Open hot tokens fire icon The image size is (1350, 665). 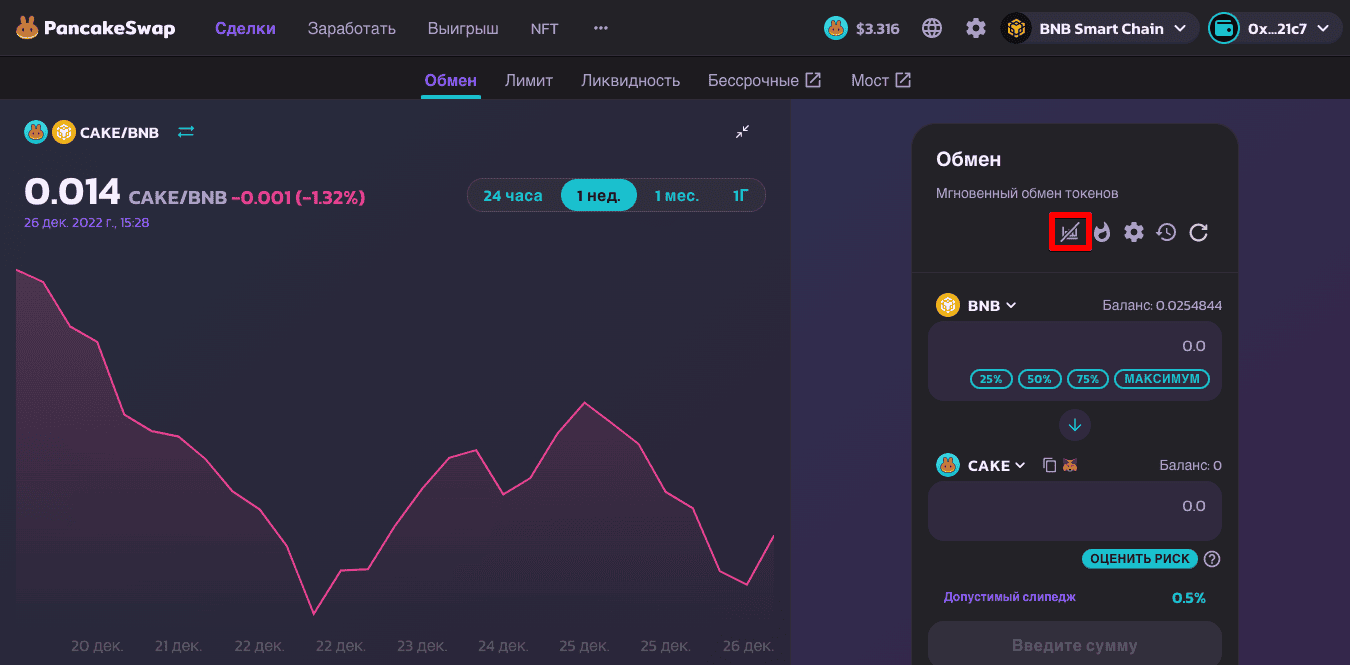[x=1102, y=232]
